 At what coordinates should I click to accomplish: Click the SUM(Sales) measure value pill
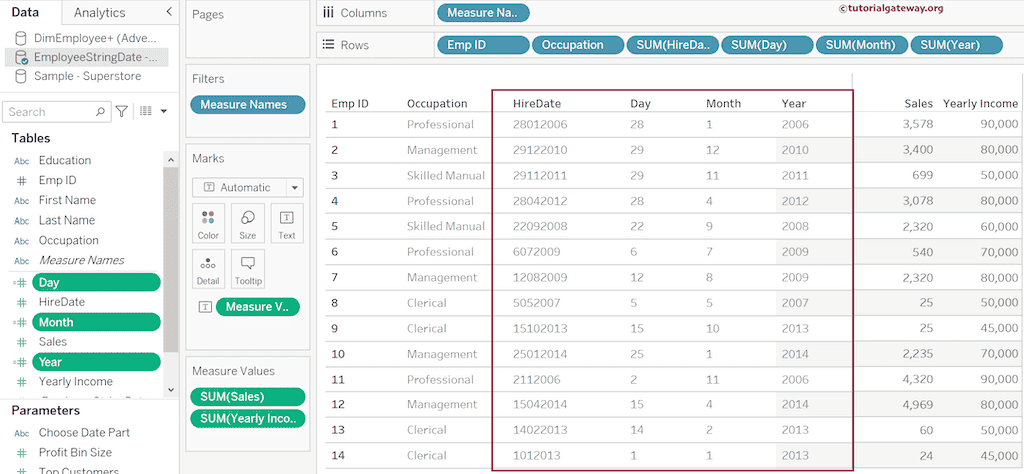(x=248, y=397)
